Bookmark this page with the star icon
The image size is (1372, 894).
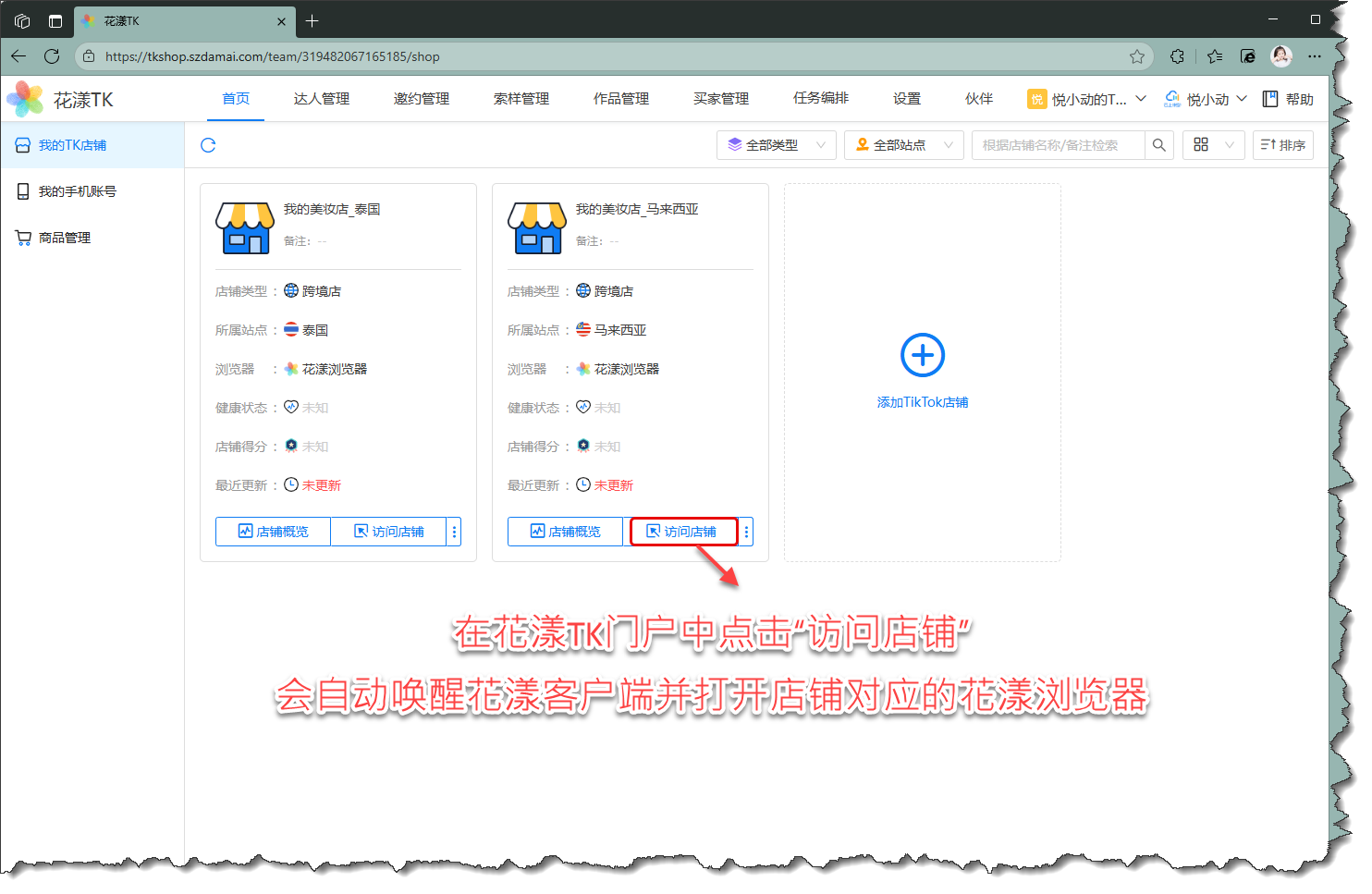[1137, 56]
